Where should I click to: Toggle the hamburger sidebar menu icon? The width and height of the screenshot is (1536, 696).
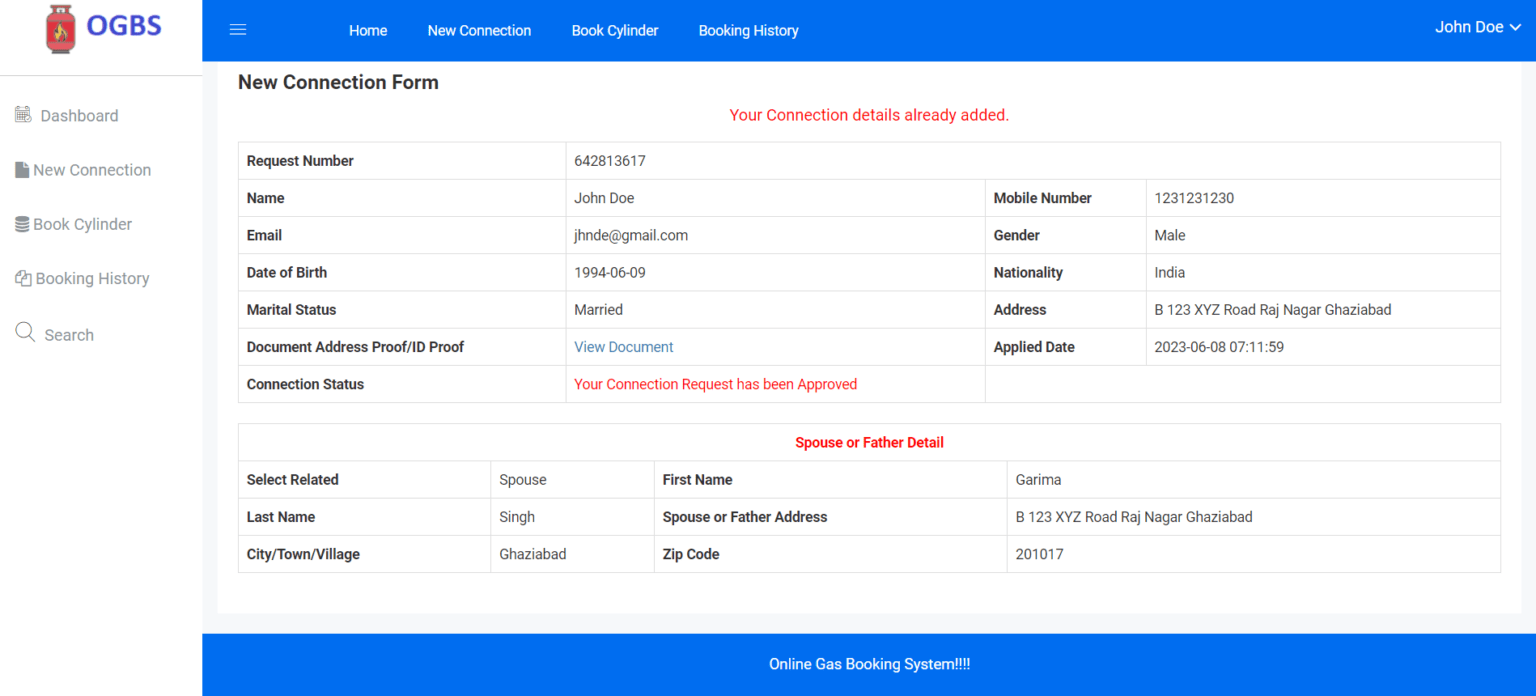pos(238,30)
